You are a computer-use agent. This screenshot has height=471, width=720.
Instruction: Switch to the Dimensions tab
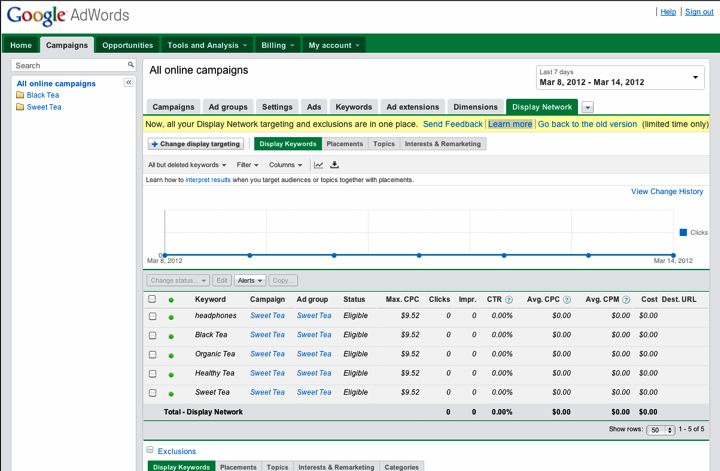tap(475, 107)
